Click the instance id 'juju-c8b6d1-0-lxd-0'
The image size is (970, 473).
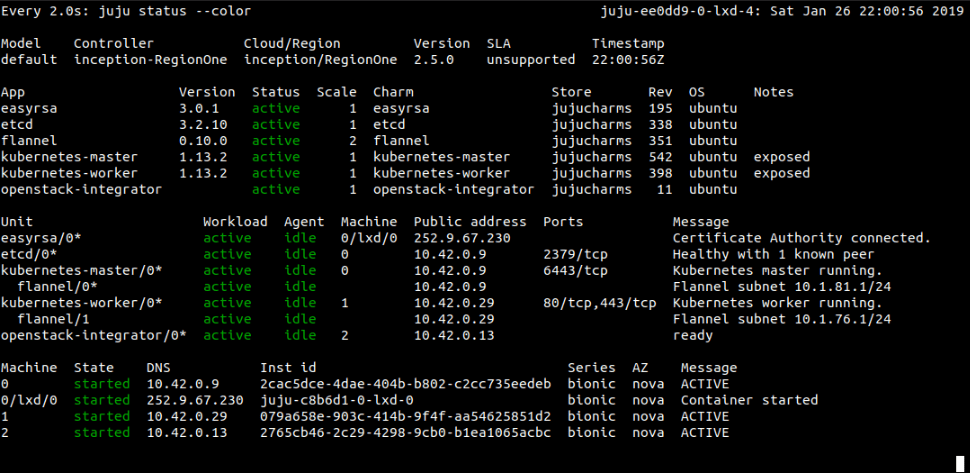pos(337,400)
